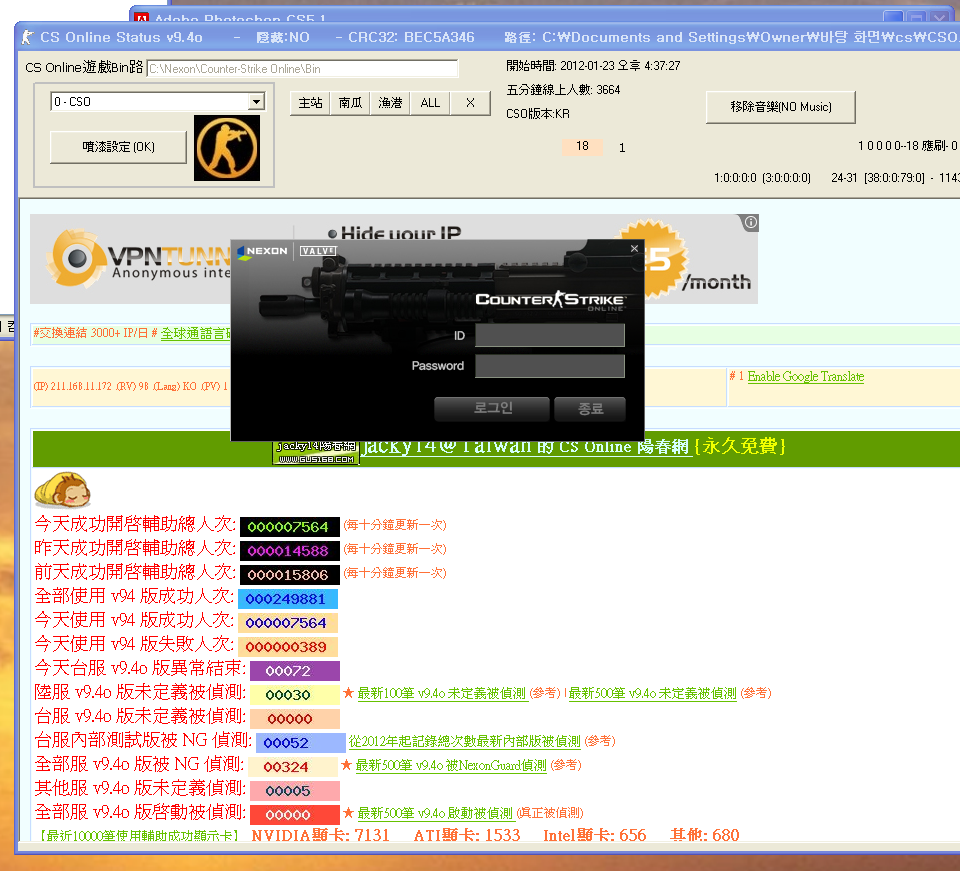Open 最新500筆 v9.4o 未定義被偵測 link
Viewport: 960px width, 871px height.
[x=653, y=693]
